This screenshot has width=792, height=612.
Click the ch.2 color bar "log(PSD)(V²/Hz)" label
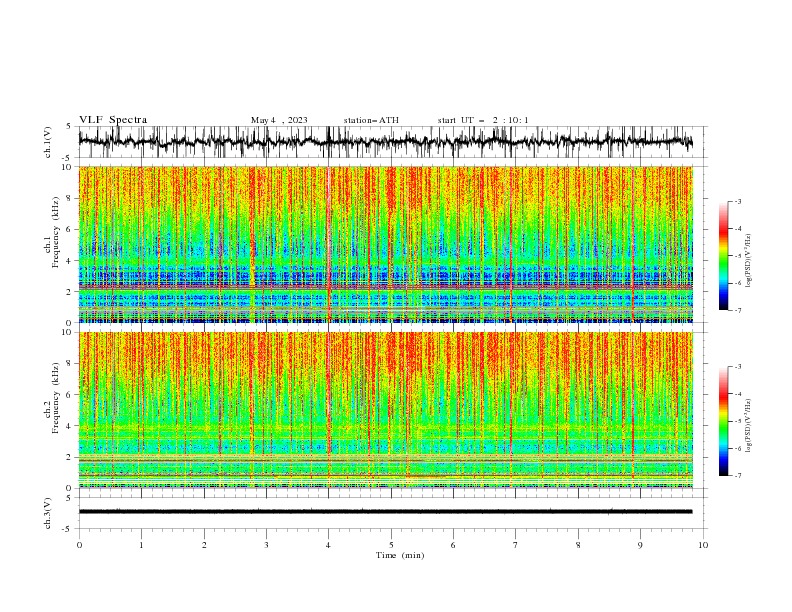tap(748, 426)
